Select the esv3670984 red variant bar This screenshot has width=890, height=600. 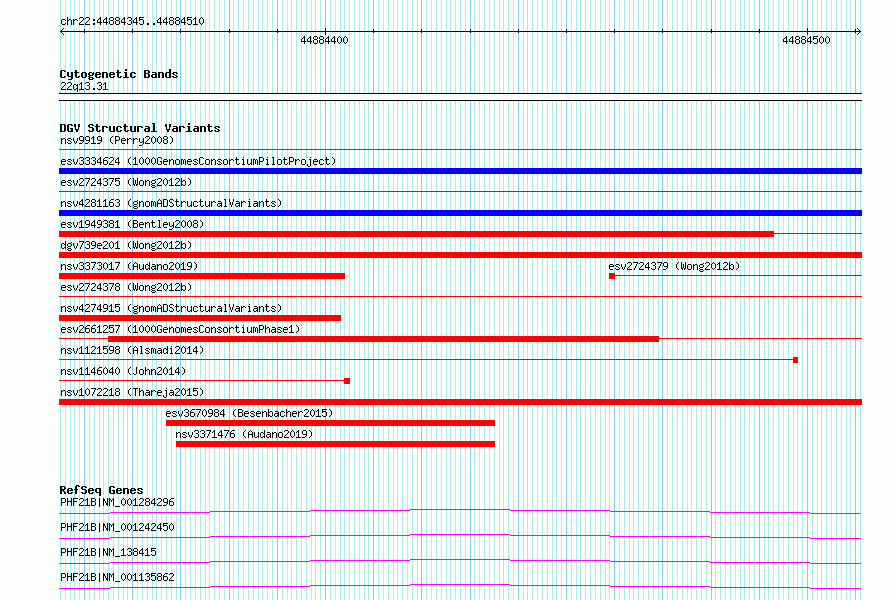[x=330, y=423]
